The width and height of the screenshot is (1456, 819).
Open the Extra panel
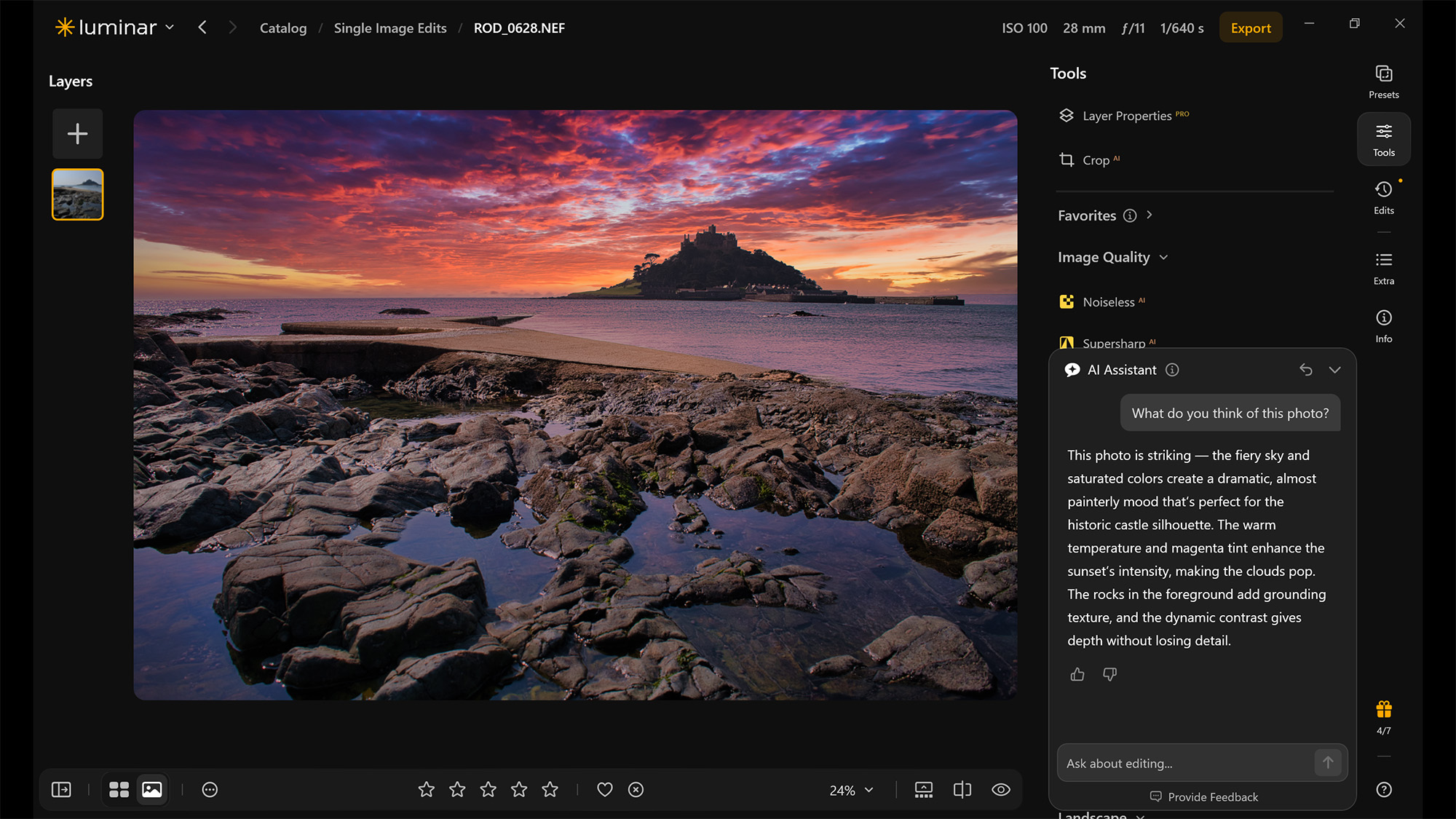[1383, 268]
